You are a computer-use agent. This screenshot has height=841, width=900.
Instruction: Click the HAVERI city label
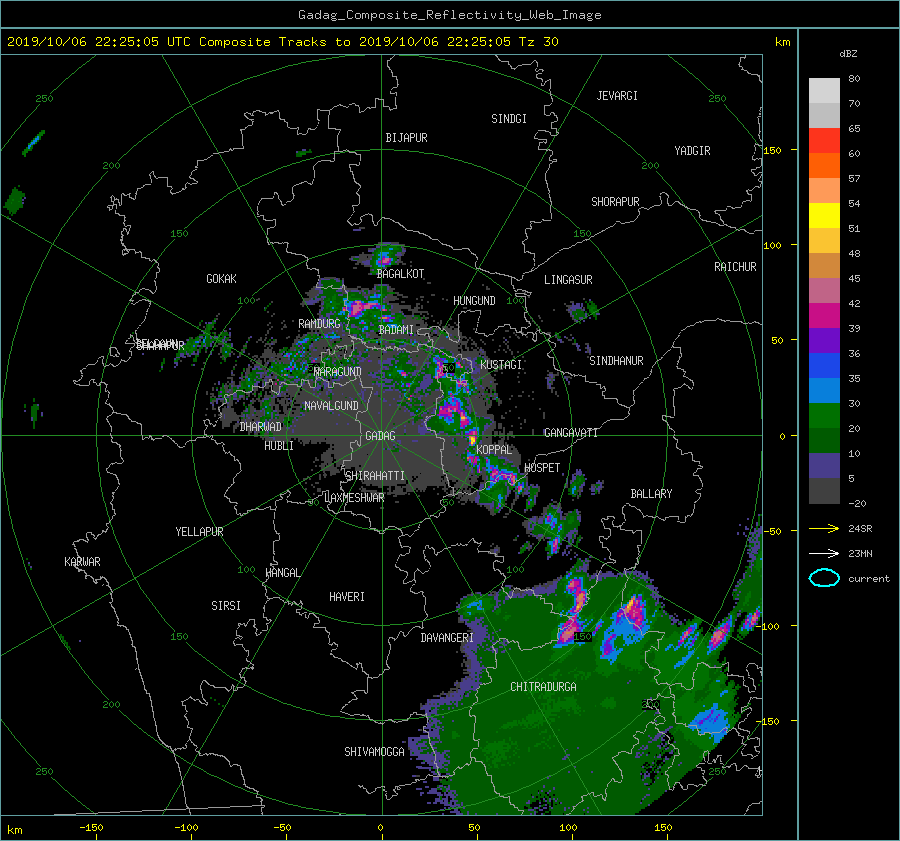347,597
